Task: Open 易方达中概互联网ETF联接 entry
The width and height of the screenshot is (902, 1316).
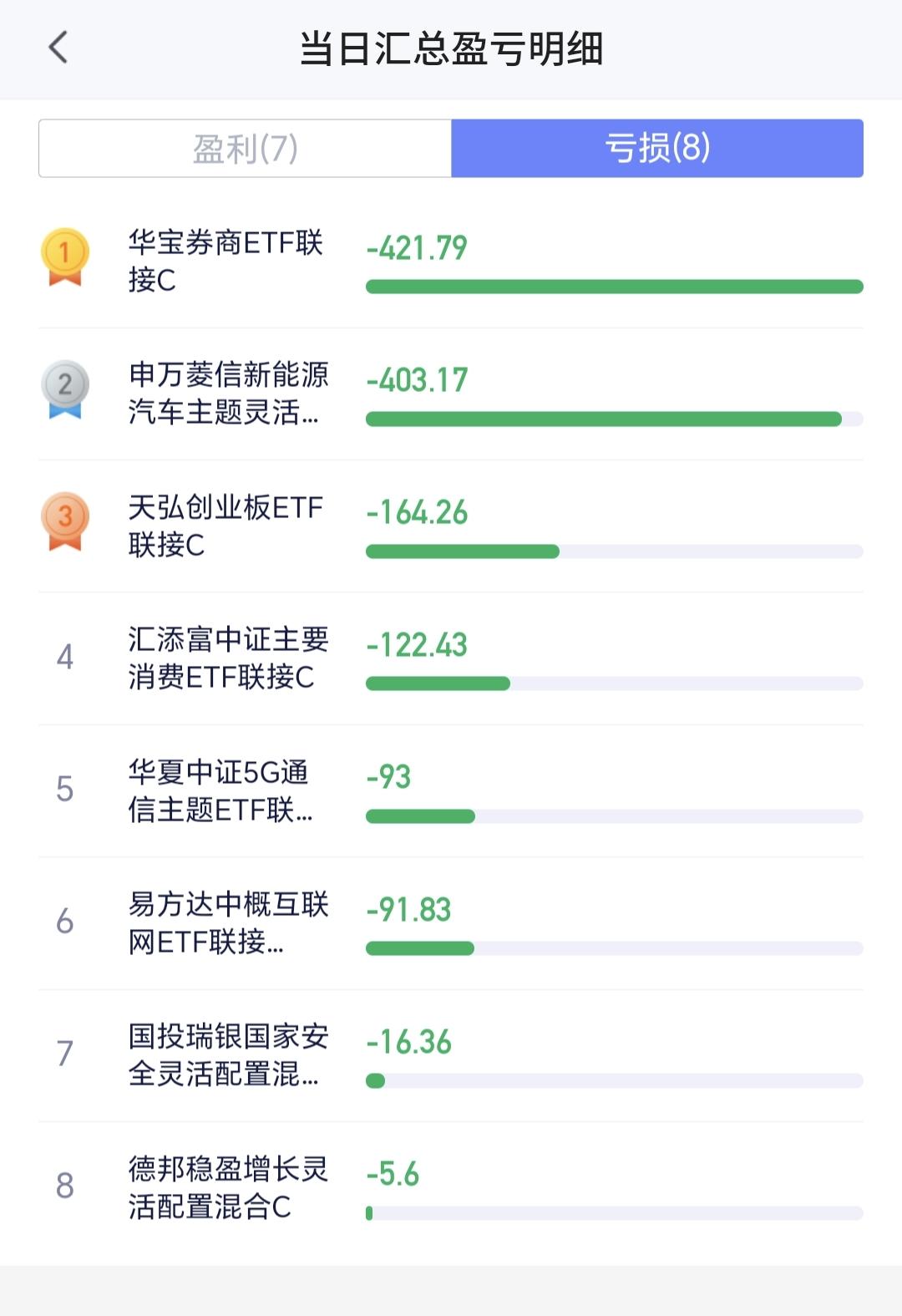Action: tap(451, 923)
